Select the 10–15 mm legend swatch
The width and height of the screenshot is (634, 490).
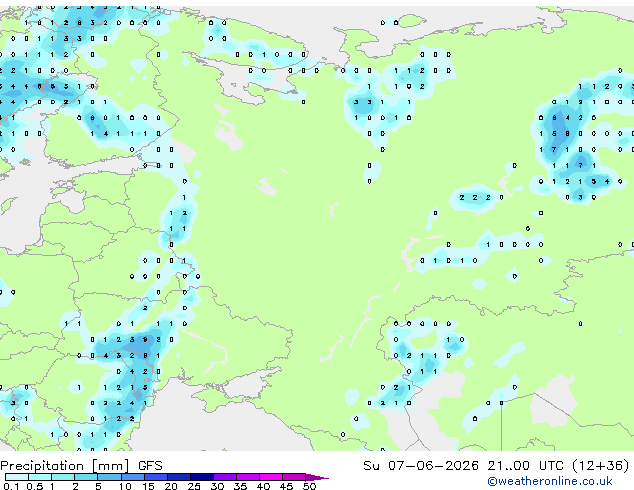(132, 477)
